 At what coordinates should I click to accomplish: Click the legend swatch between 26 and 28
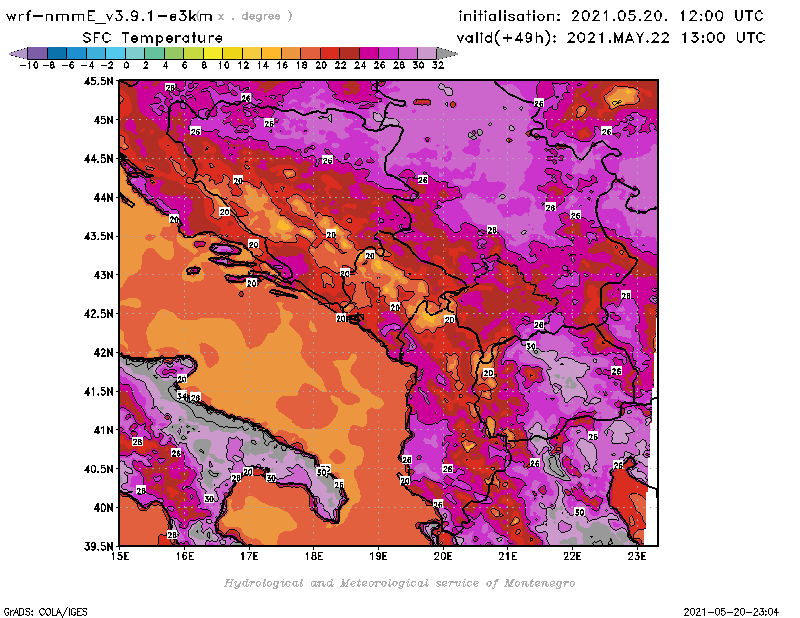click(388, 53)
